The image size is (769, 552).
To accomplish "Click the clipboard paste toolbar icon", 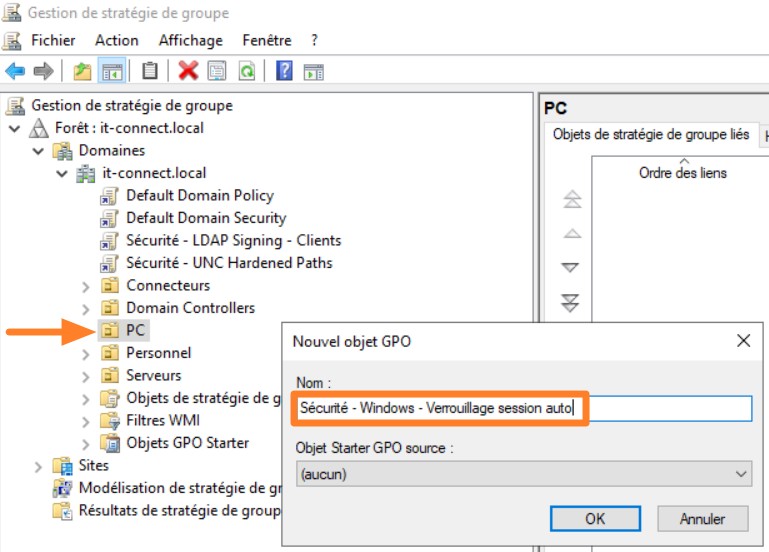I will pyautogui.click(x=150, y=71).
